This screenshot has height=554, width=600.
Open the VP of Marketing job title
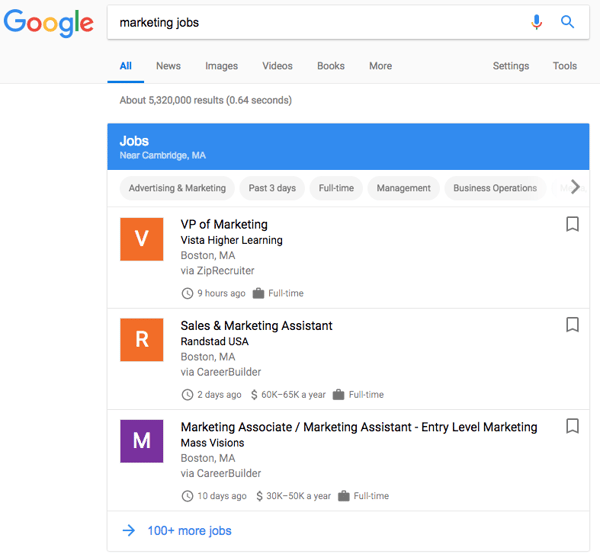[x=224, y=224]
